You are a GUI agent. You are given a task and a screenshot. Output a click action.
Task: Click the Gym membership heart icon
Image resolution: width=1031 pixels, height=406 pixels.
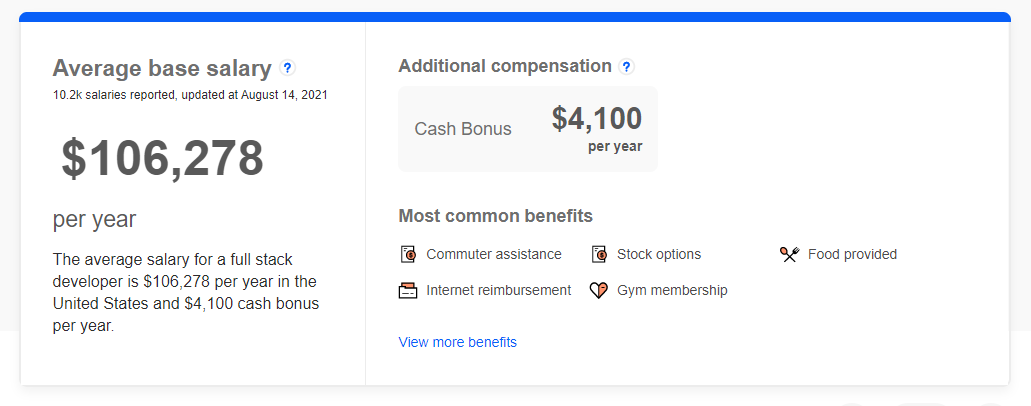click(598, 290)
